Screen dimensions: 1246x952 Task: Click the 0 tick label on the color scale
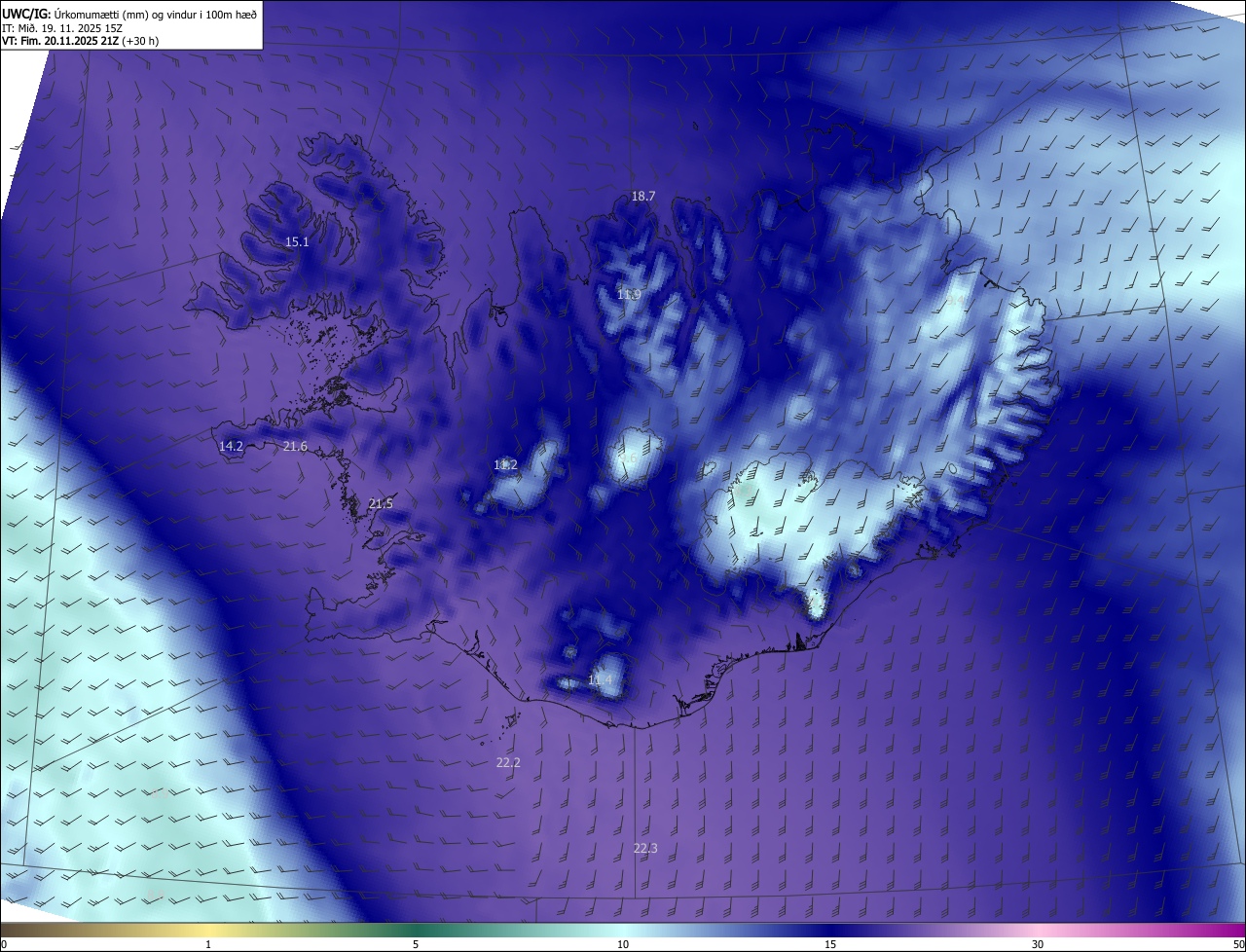click(4, 945)
